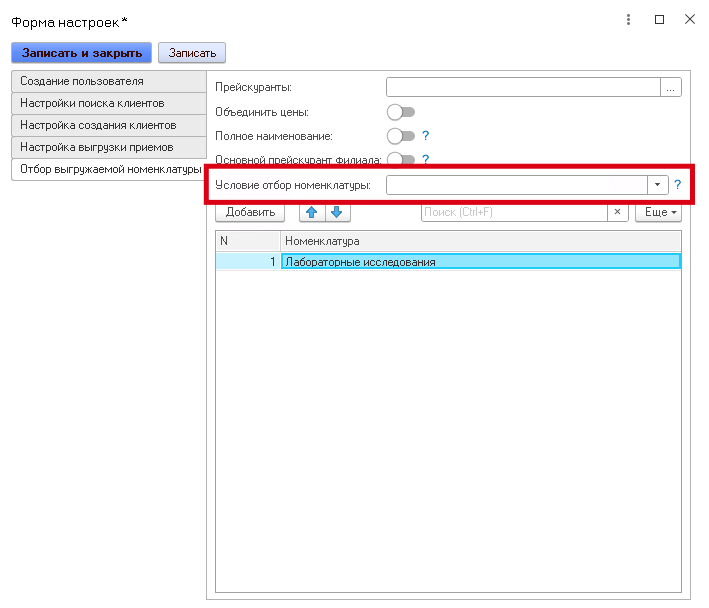Enable the Полное наименование switch
The image size is (709, 608).
400,135
